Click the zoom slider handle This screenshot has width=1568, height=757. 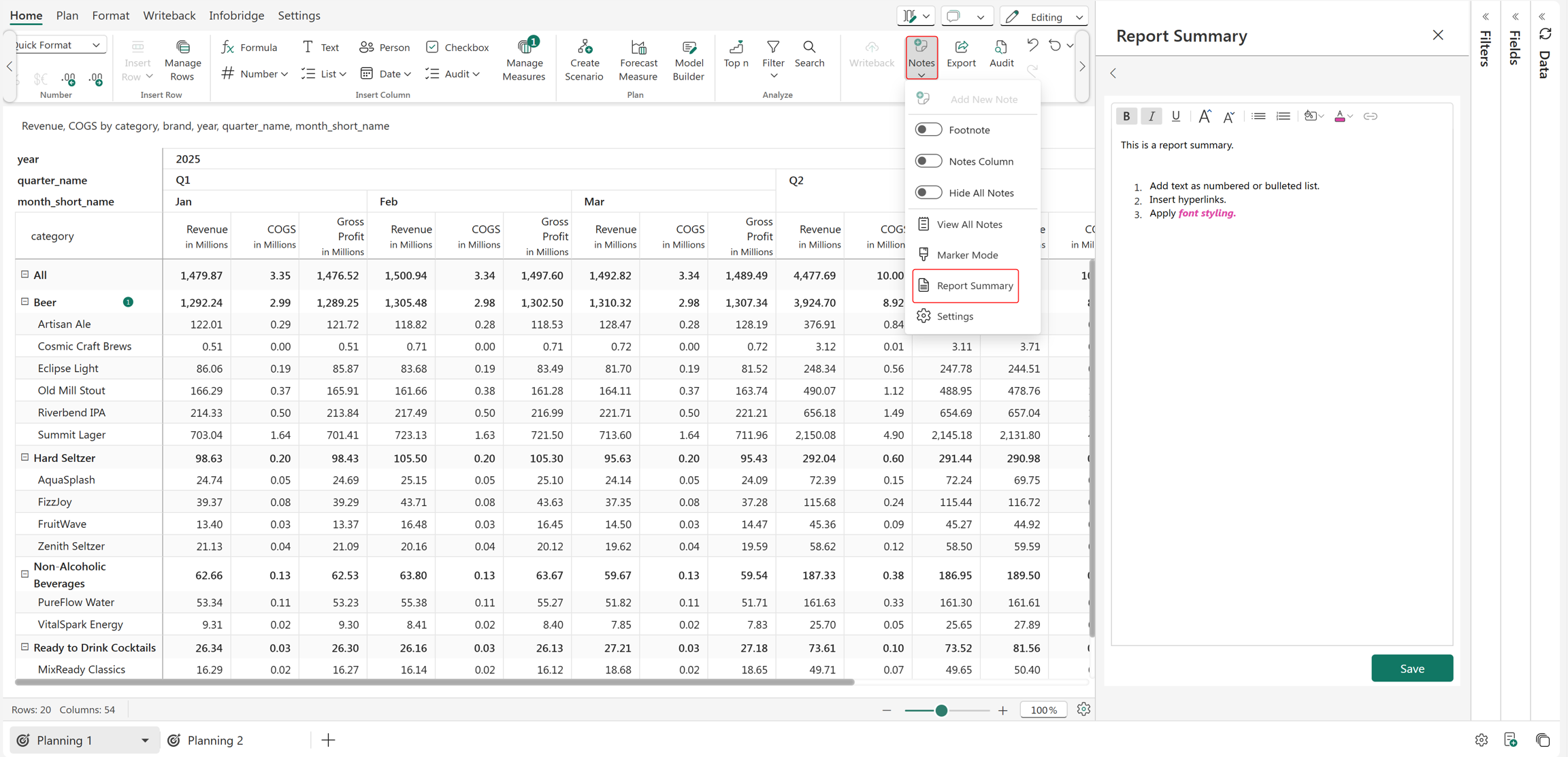tap(941, 710)
